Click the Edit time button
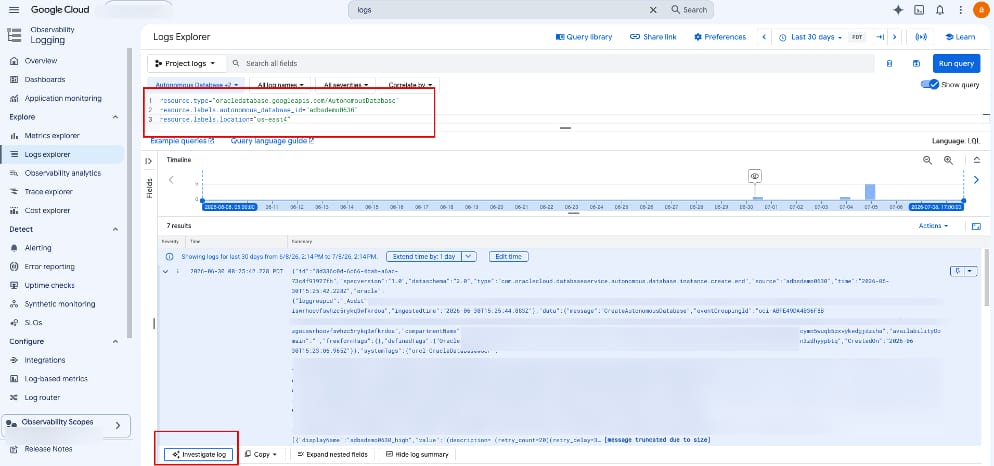Viewport: 994px width, 466px height. [x=508, y=257]
